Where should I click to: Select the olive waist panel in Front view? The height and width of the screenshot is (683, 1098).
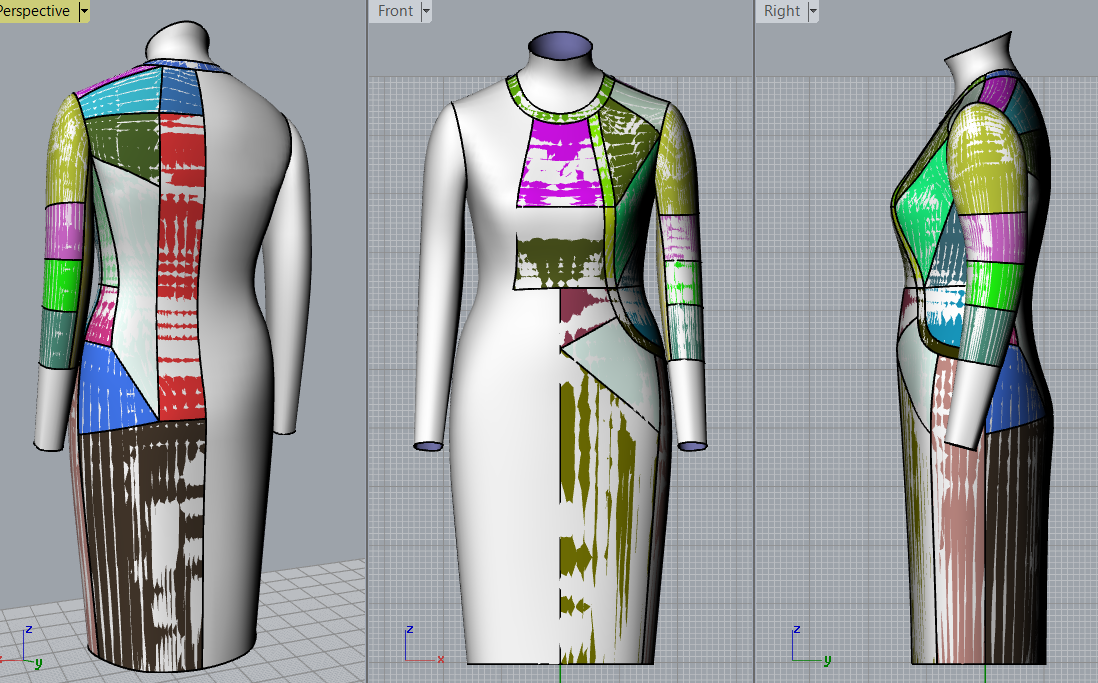pyautogui.click(x=559, y=262)
